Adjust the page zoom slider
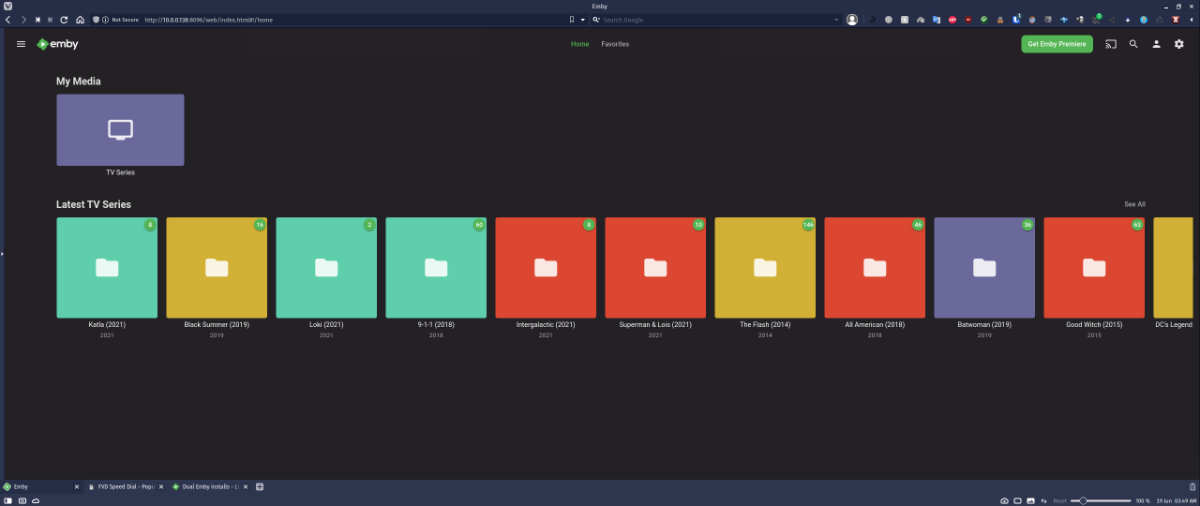 [x=1100, y=500]
